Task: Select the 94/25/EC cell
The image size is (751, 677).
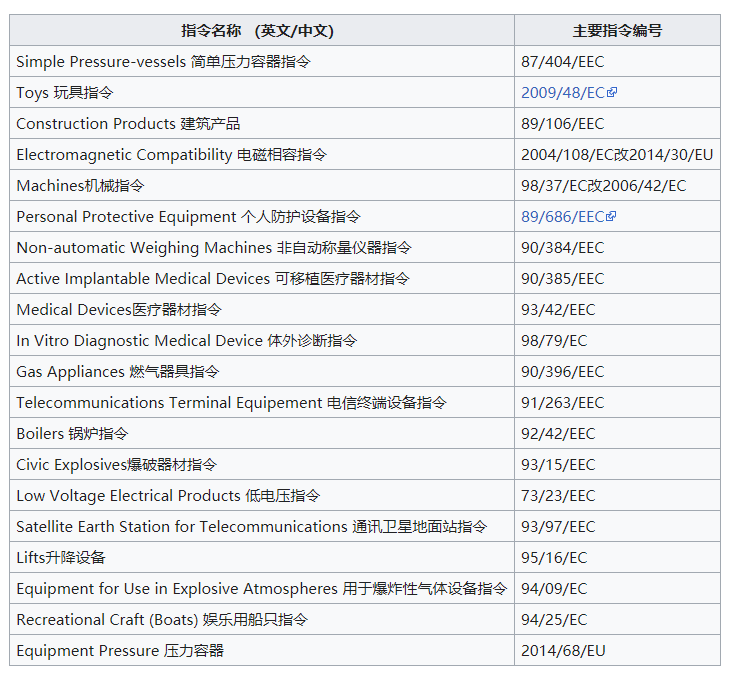Action: click(x=617, y=619)
